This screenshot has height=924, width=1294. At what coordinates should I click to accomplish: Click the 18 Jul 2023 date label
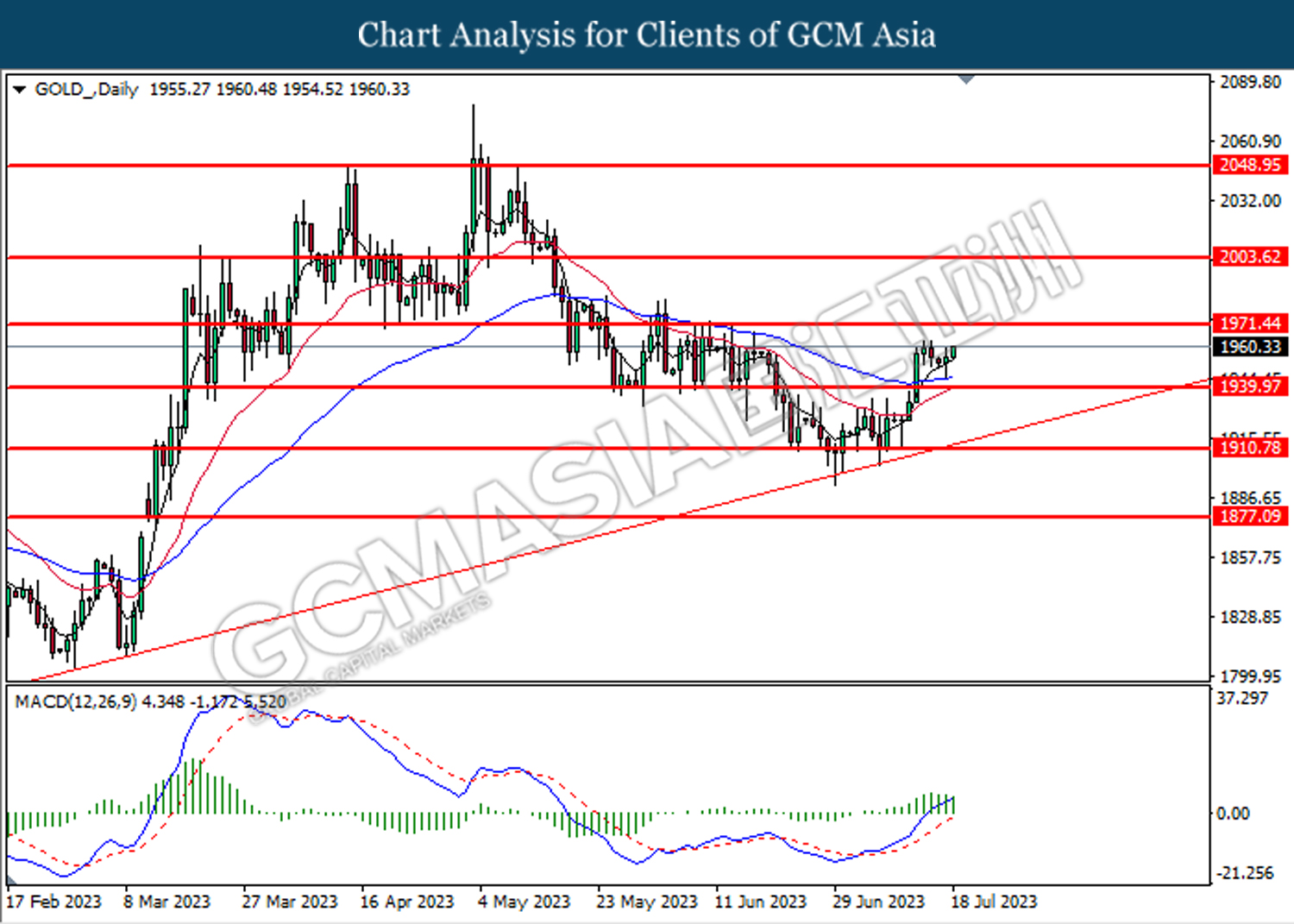coord(994,902)
